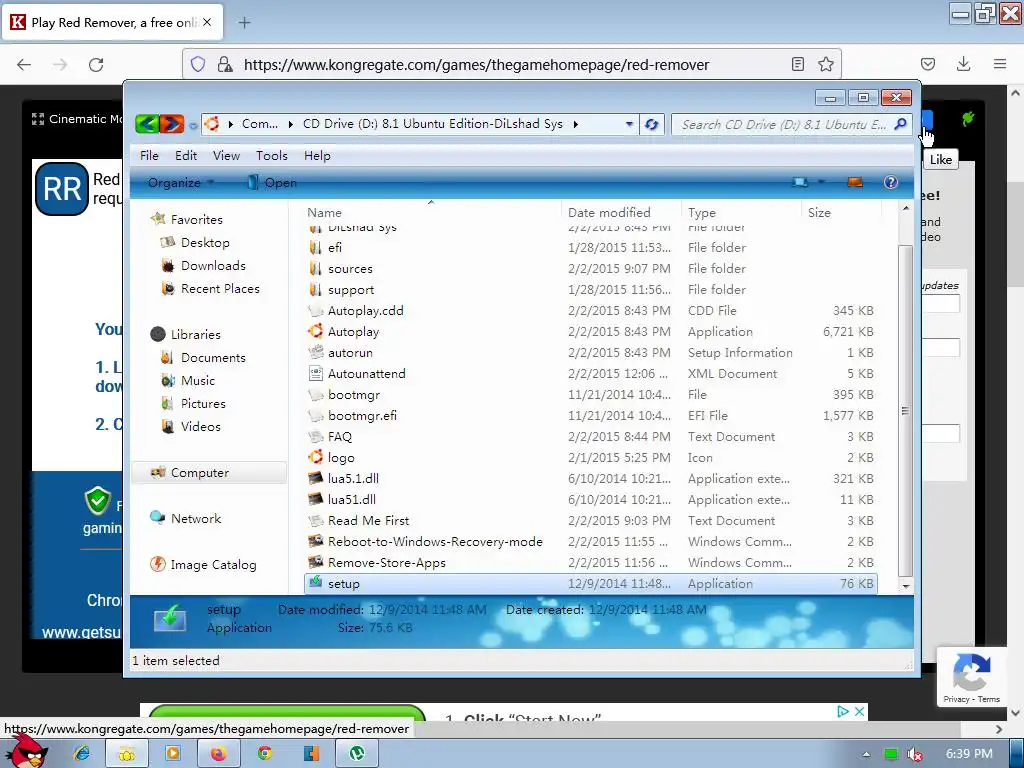
Task: Select Documents library
Action: pyautogui.click(x=213, y=357)
